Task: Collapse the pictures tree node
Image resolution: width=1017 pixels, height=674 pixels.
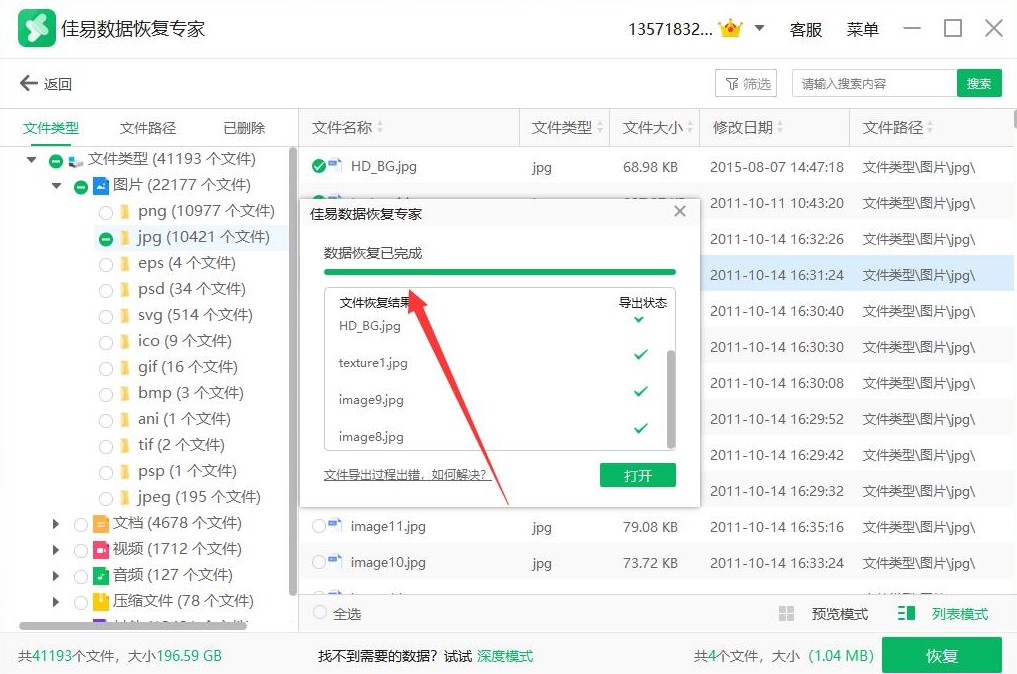Action: 57,185
